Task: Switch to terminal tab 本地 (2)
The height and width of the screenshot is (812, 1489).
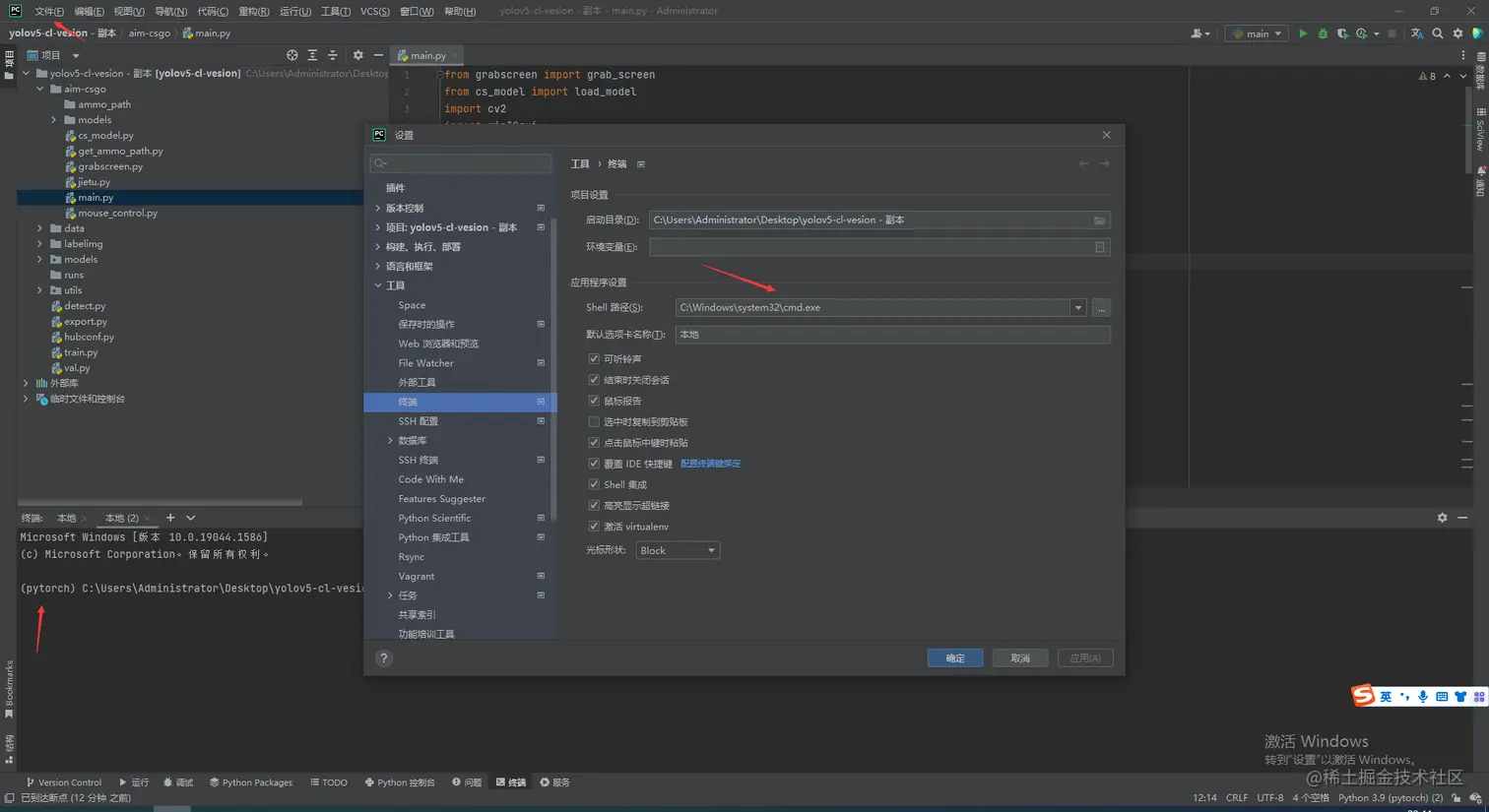Action: coord(122,518)
